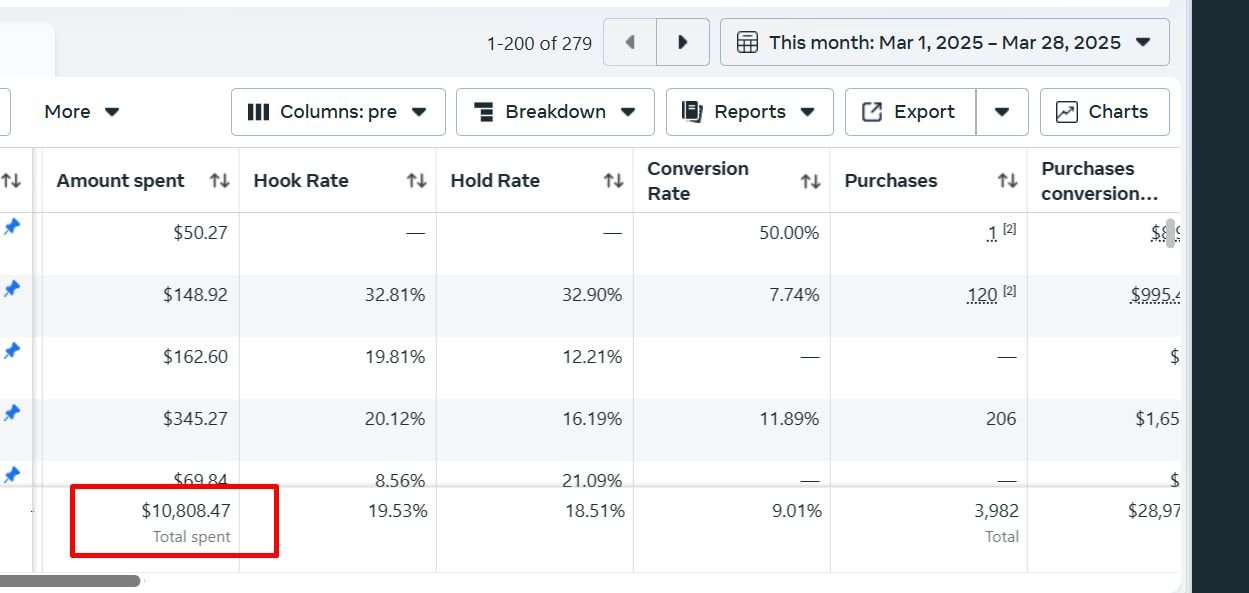The width and height of the screenshot is (1249, 593).
Task: Open the Breakdown menu
Action: coord(555,112)
